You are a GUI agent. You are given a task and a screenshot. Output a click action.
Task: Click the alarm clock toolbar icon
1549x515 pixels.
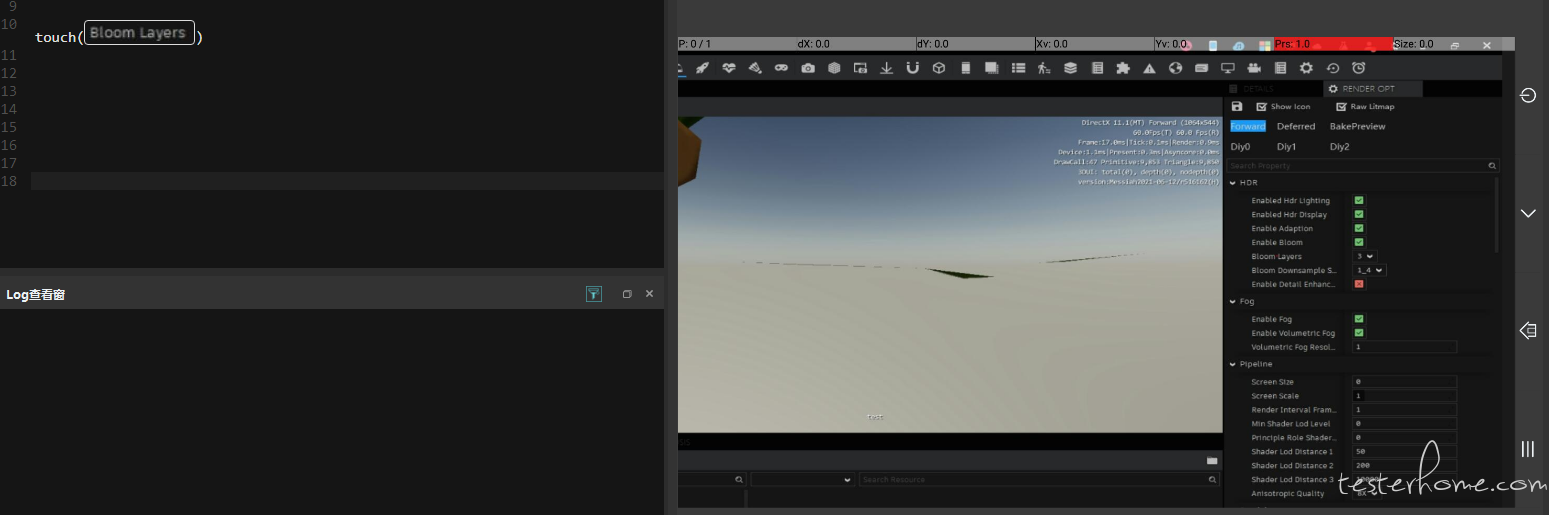point(1358,68)
